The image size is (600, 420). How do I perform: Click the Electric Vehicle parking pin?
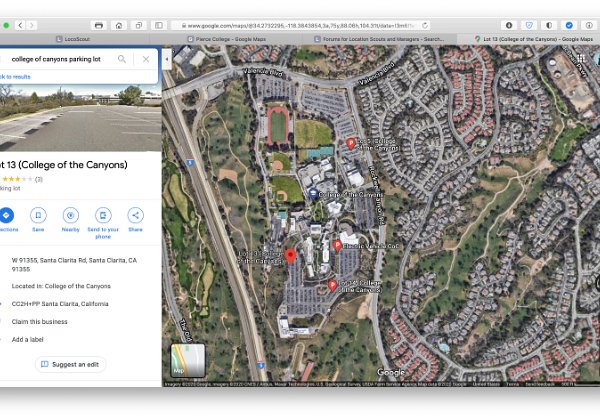[337, 246]
